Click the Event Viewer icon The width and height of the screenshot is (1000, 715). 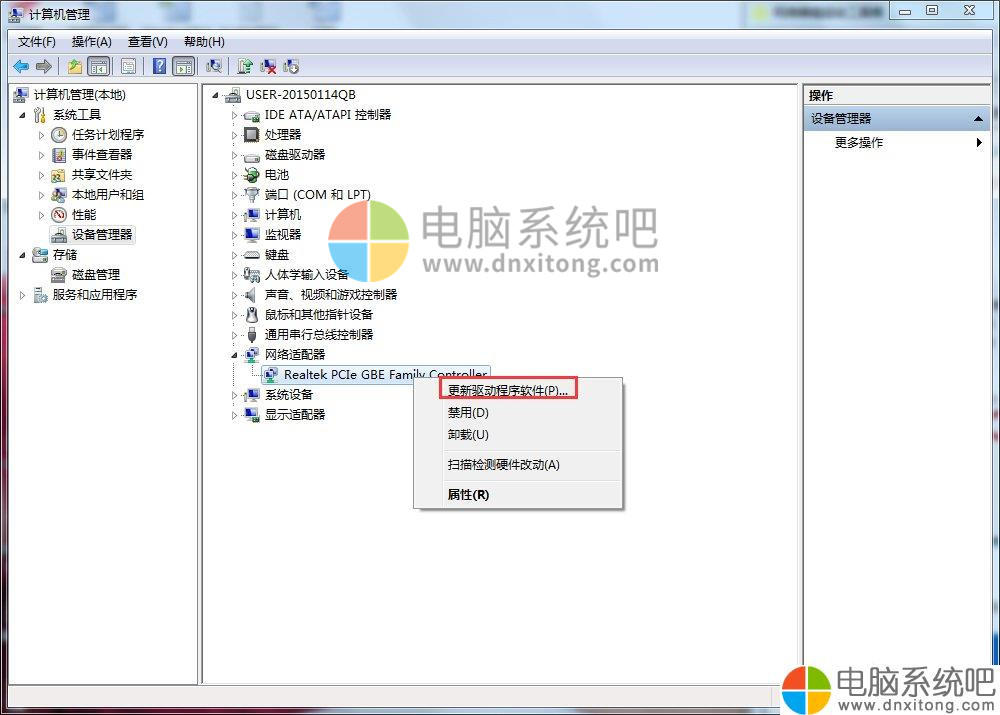coord(59,155)
